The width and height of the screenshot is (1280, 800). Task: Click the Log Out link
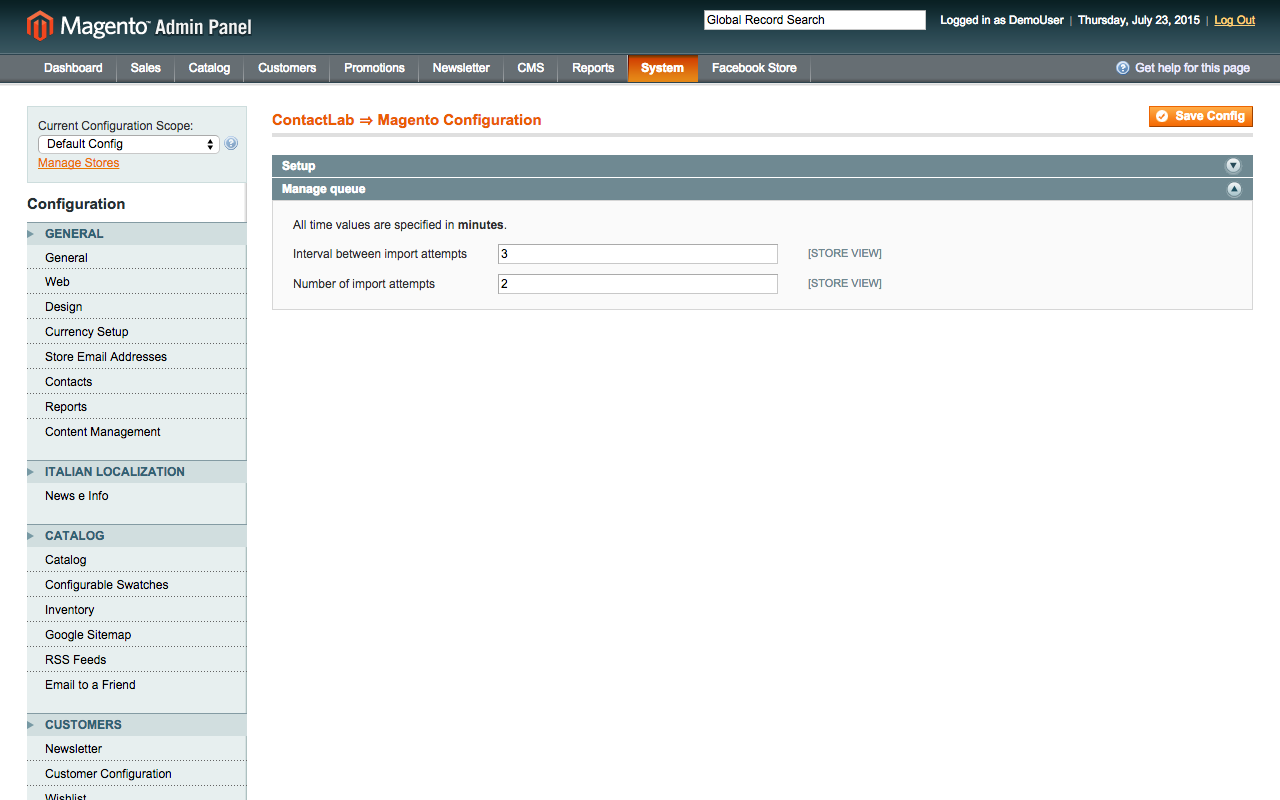pos(1235,20)
